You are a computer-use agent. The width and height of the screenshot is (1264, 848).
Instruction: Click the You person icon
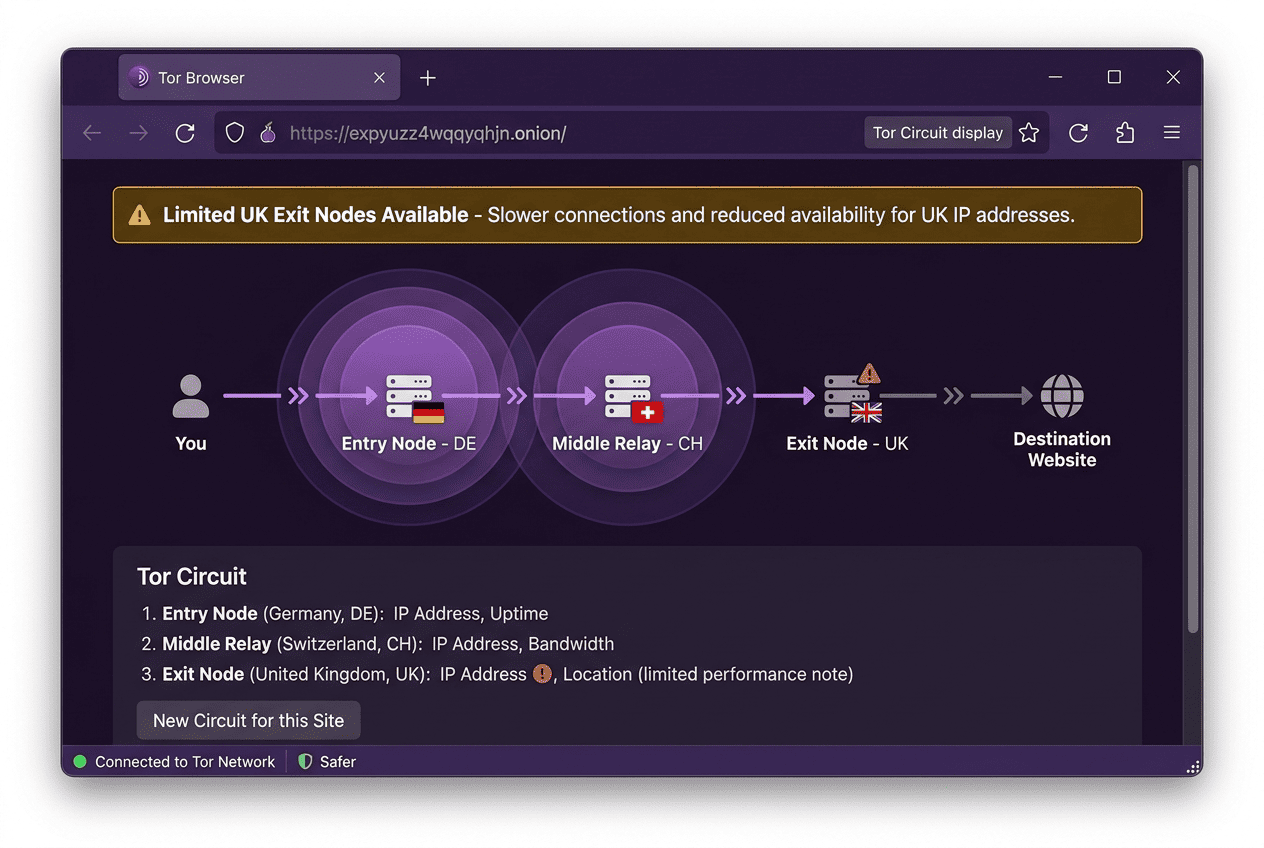click(x=191, y=396)
